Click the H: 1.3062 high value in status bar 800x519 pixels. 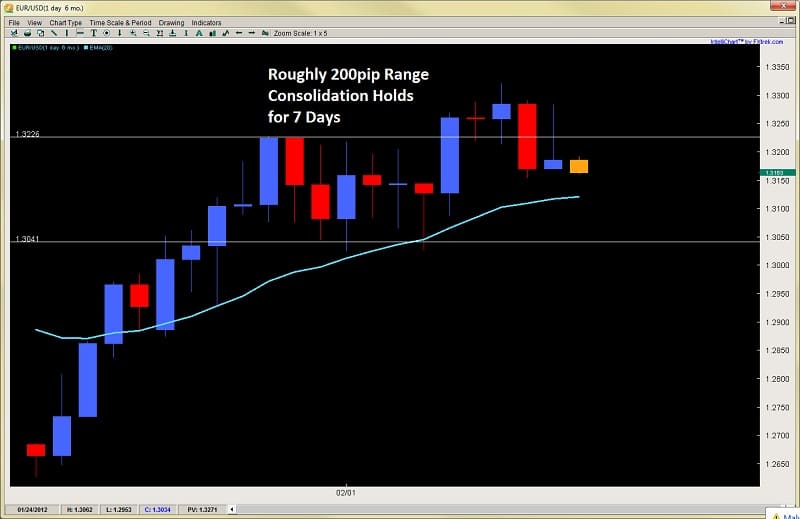pyautogui.click(x=80, y=509)
